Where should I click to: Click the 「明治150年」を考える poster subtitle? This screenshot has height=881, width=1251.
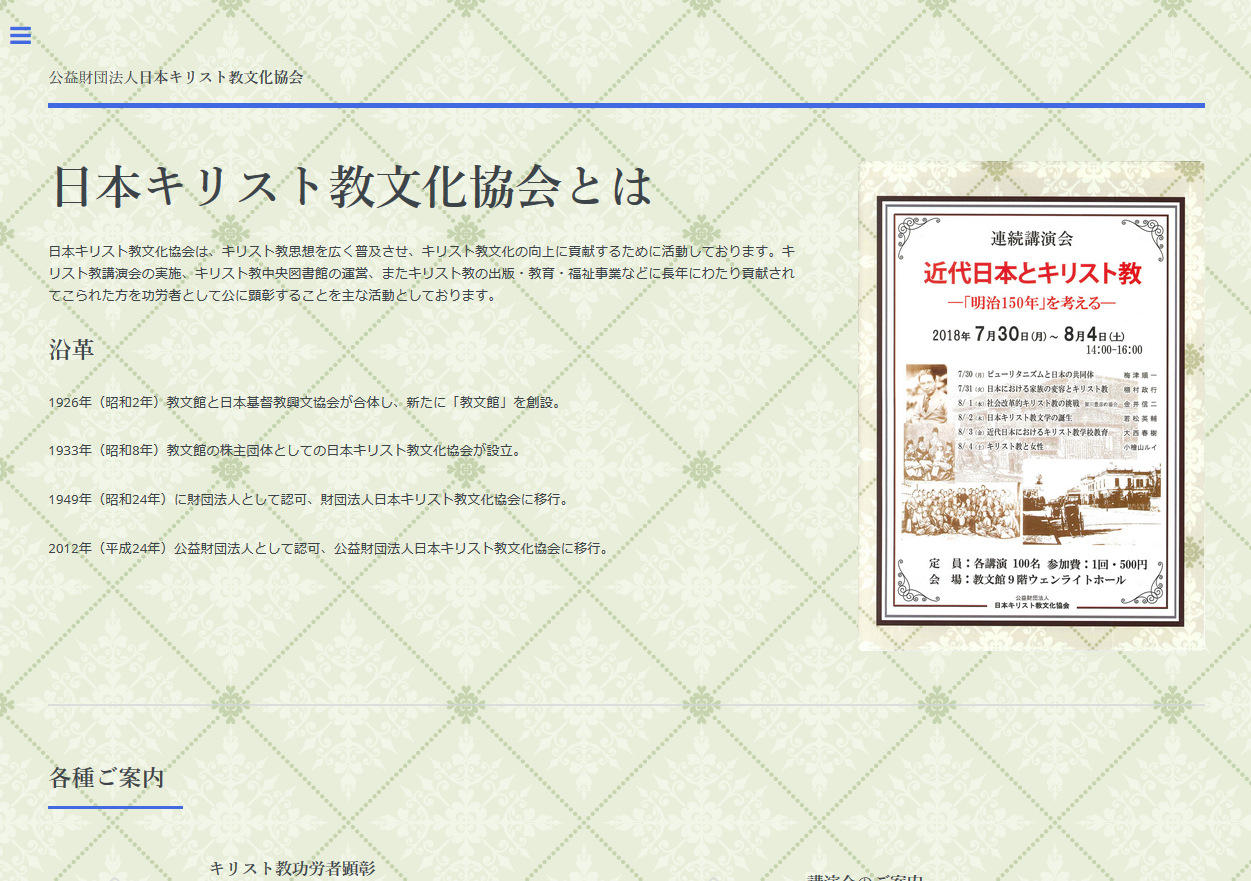1031,302
